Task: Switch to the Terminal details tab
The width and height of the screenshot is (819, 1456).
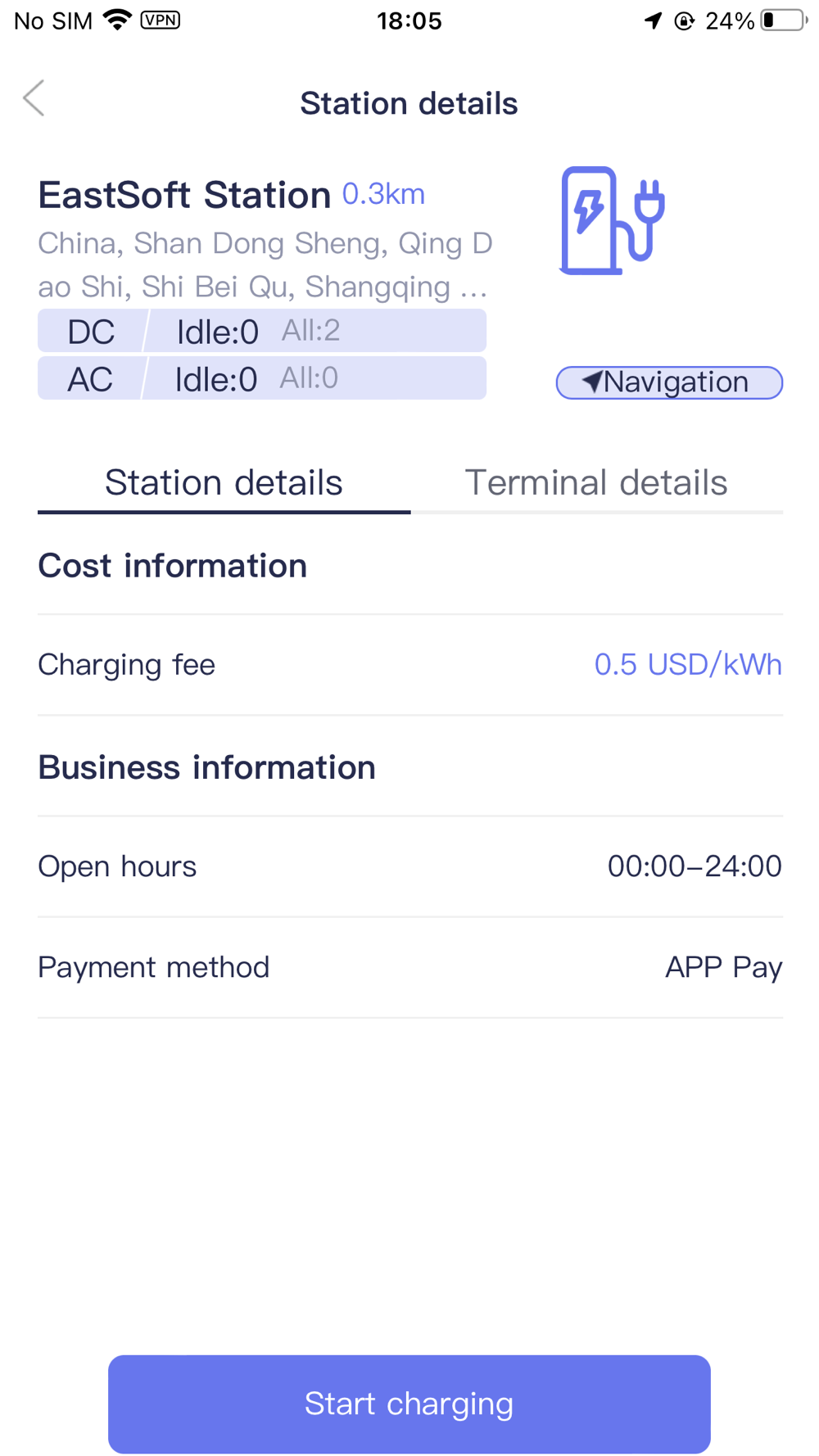Action: [595, 482]
